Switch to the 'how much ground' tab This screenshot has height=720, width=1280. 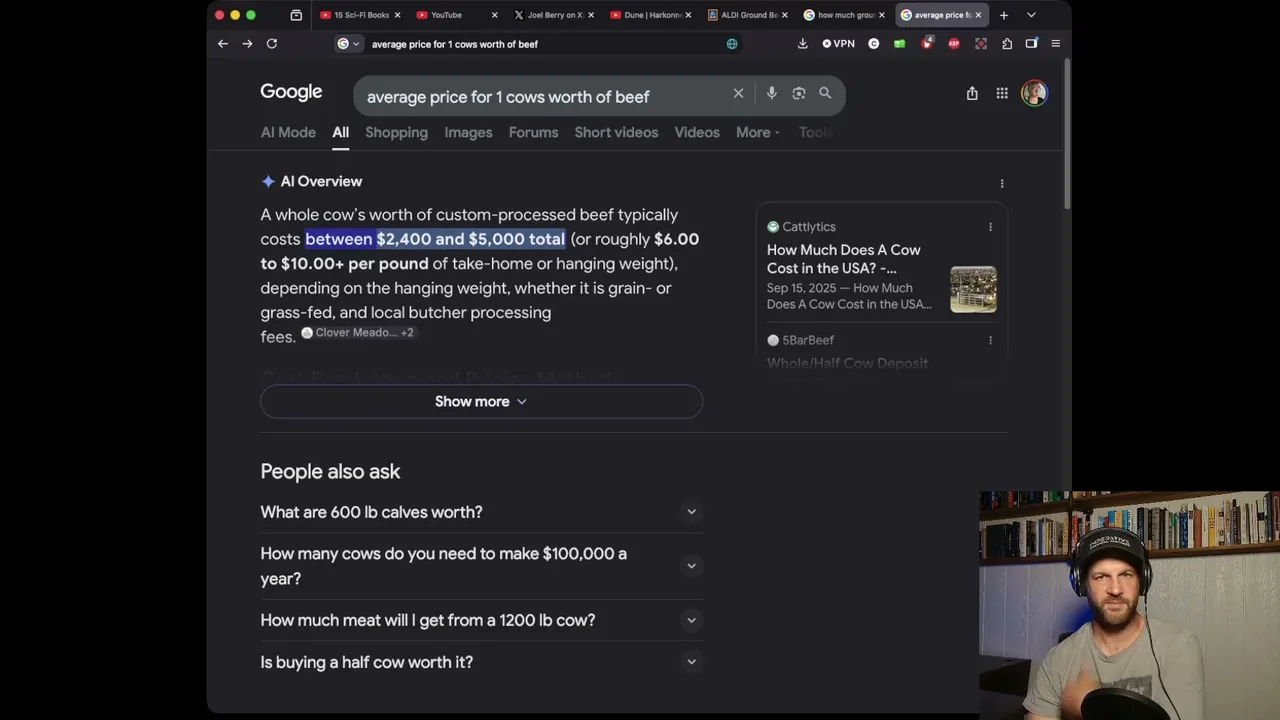tap(843, 15)
